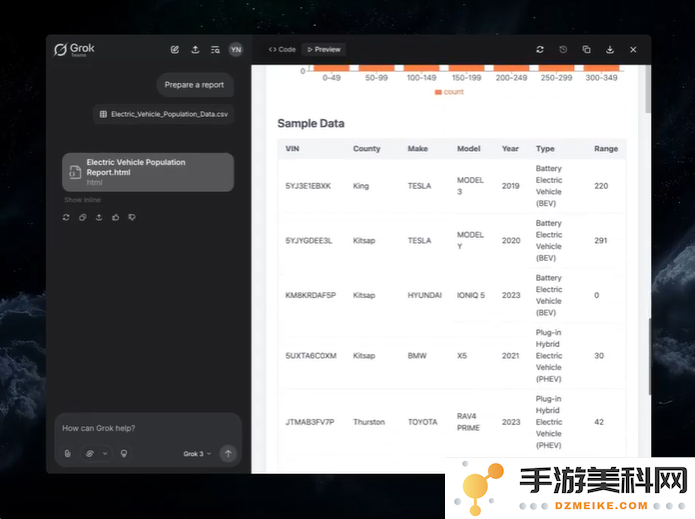Click the Thurston county cell
This screenshot has width=695, height=519.
coord(369,422)
